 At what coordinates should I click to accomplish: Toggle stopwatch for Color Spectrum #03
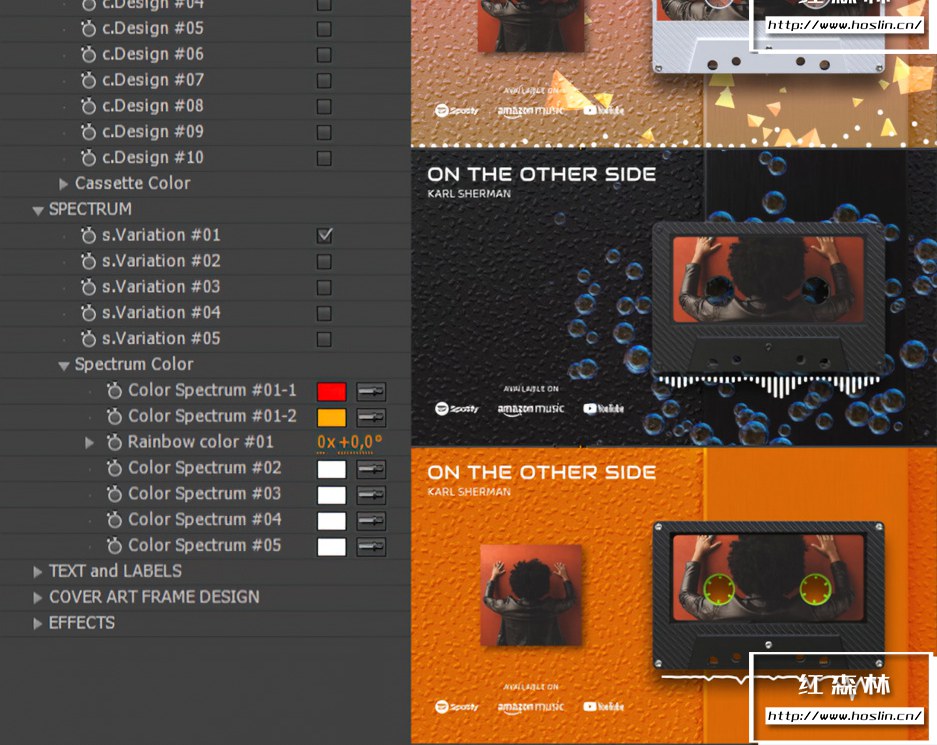point(114,494)
